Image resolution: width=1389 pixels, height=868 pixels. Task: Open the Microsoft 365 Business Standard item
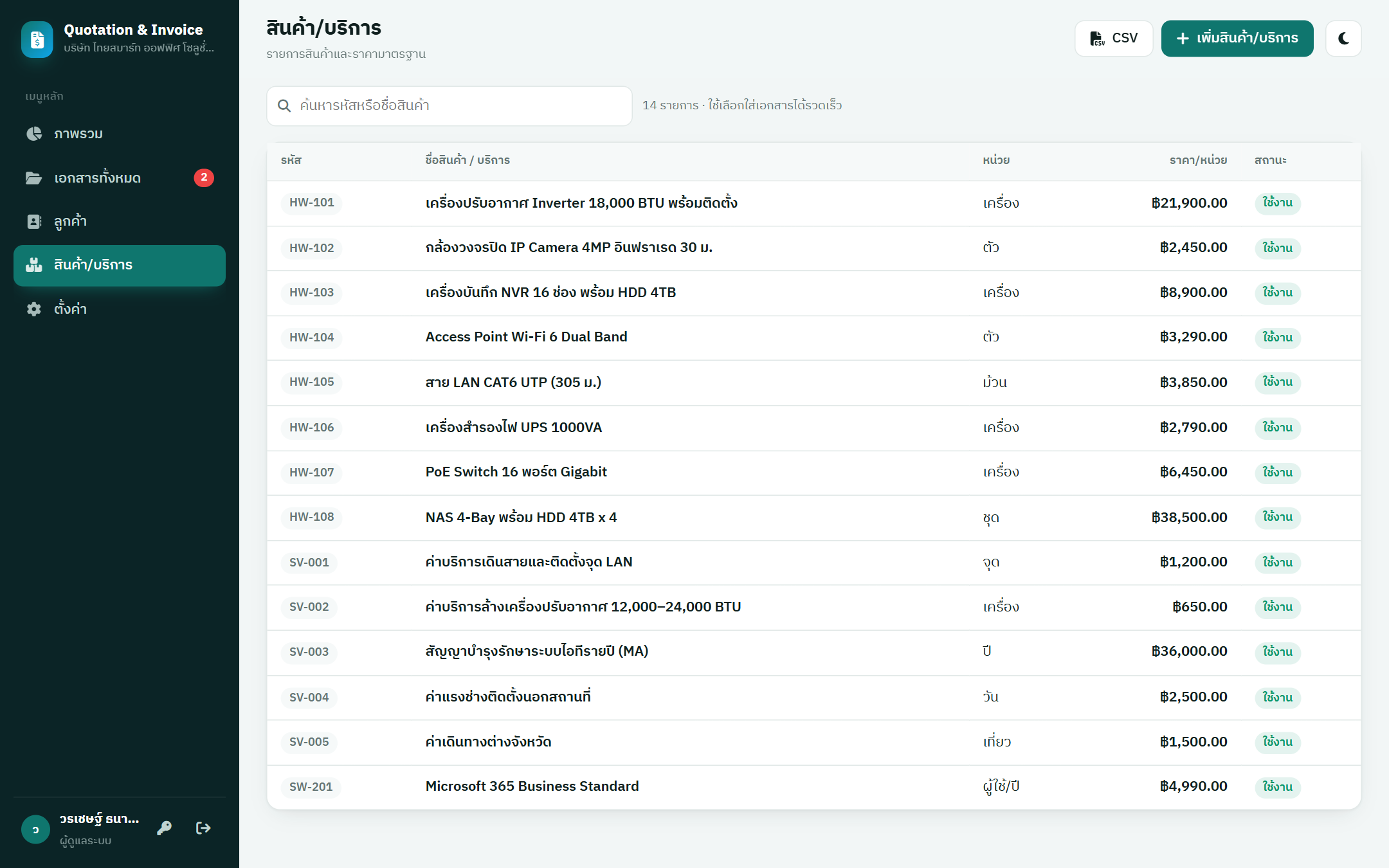(532, 786)
